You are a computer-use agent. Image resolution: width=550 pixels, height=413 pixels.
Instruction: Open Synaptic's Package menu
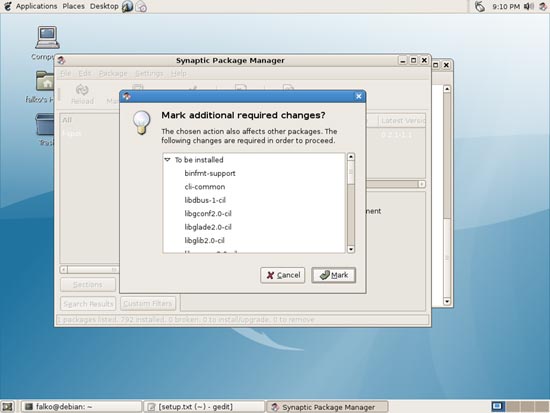tap(113, 73)
